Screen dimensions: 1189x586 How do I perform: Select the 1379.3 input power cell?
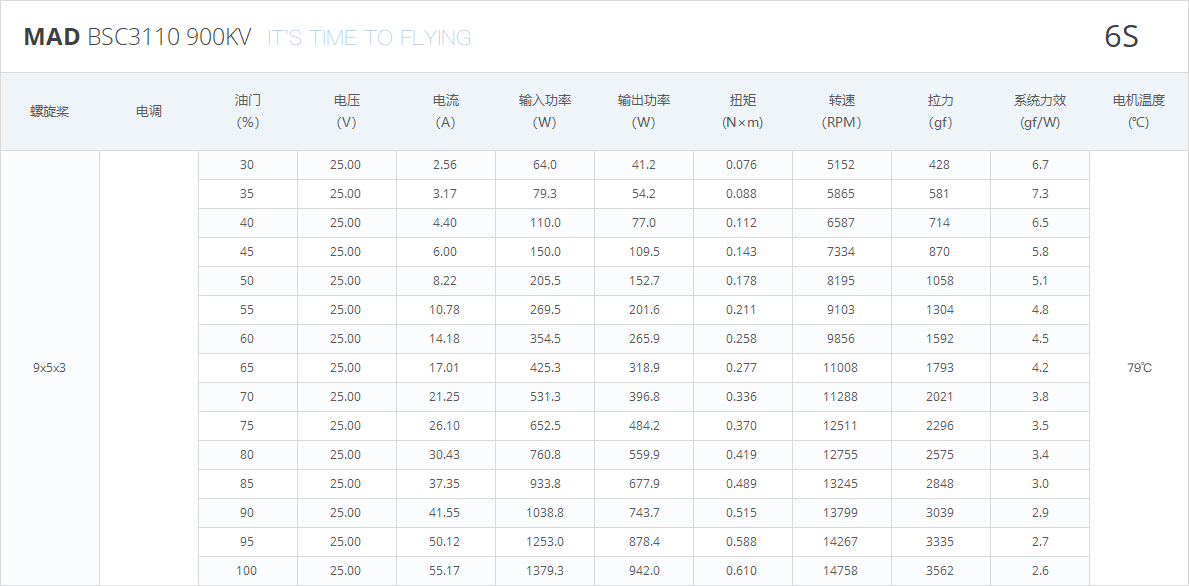[x=544, y=571]
